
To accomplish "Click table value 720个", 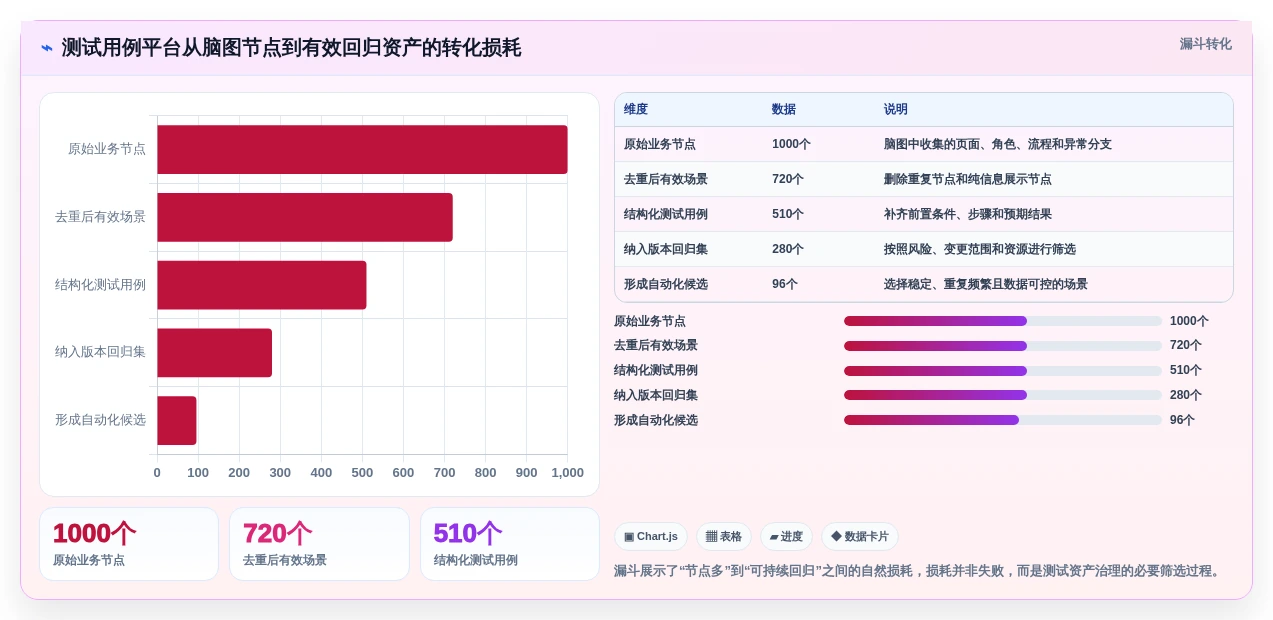I will coord(788,179).
